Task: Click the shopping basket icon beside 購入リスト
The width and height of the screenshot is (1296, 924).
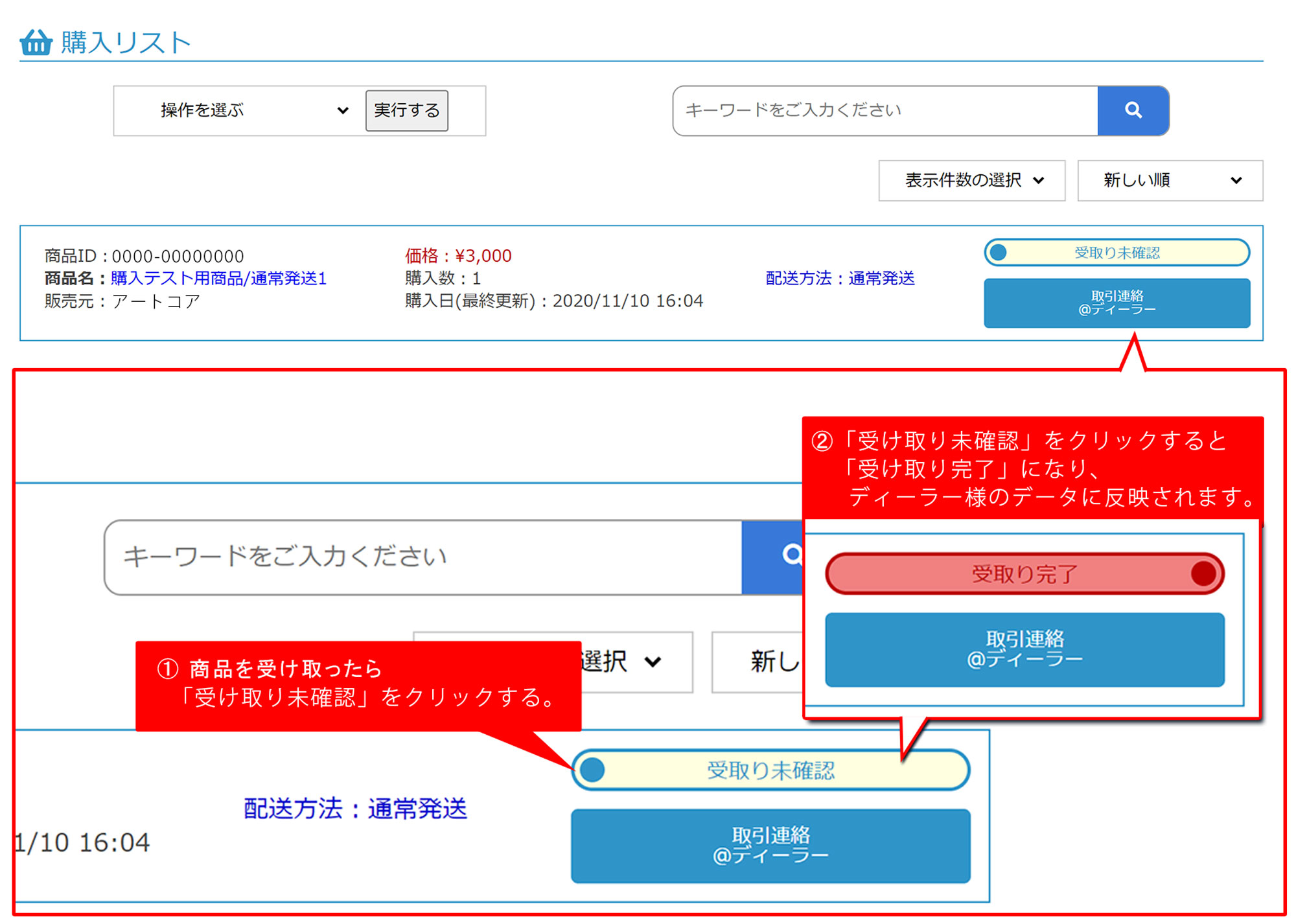Action: (x=36, y=42)
